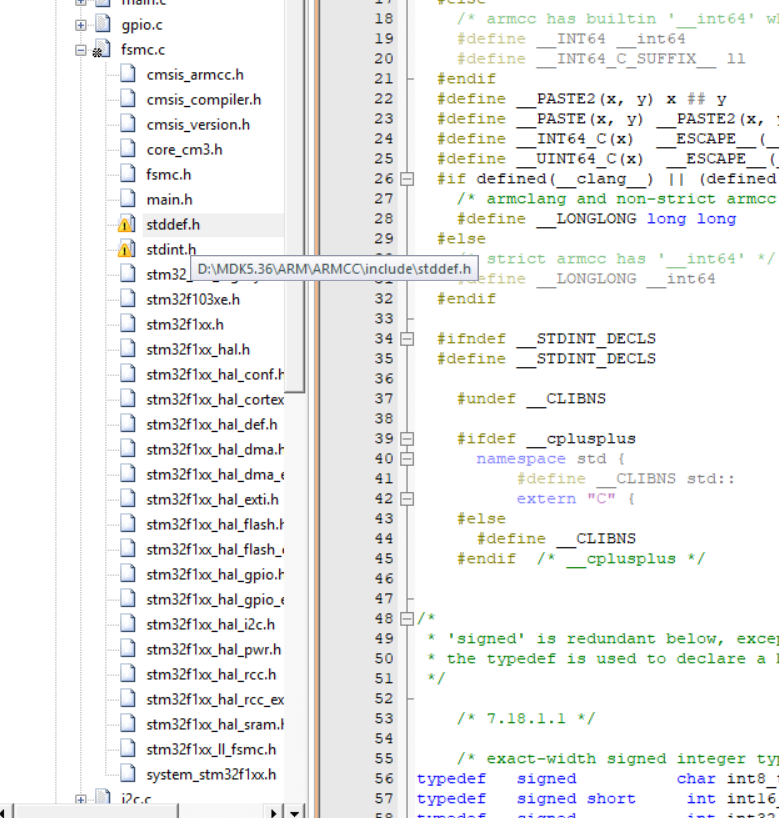This screenshot has width=779, height=818.
Task: Click the gpio.c file icon
Action: [x=103, y=23]
